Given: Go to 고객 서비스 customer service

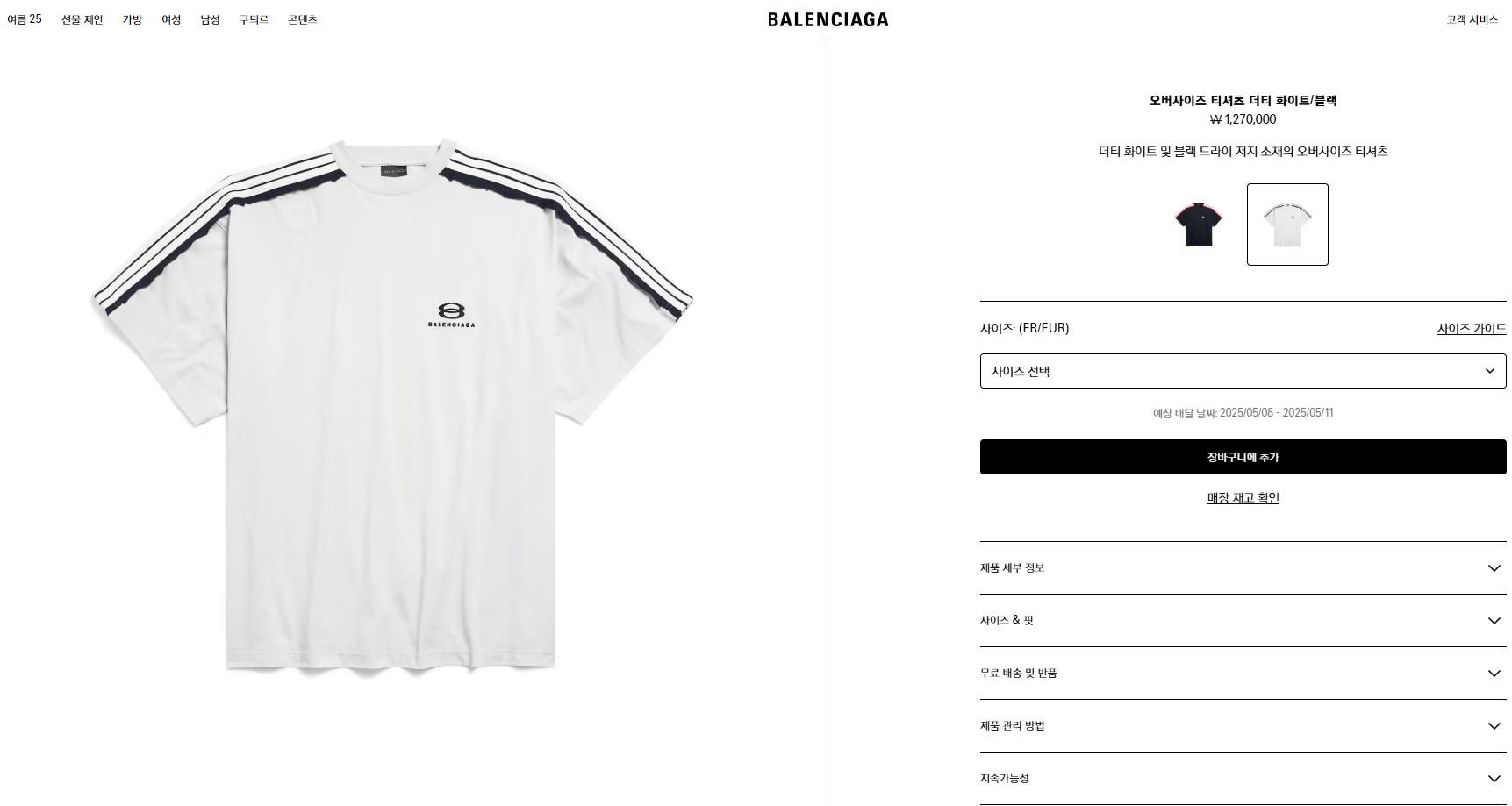Looking at the screenshot, I should point(1472,19).
